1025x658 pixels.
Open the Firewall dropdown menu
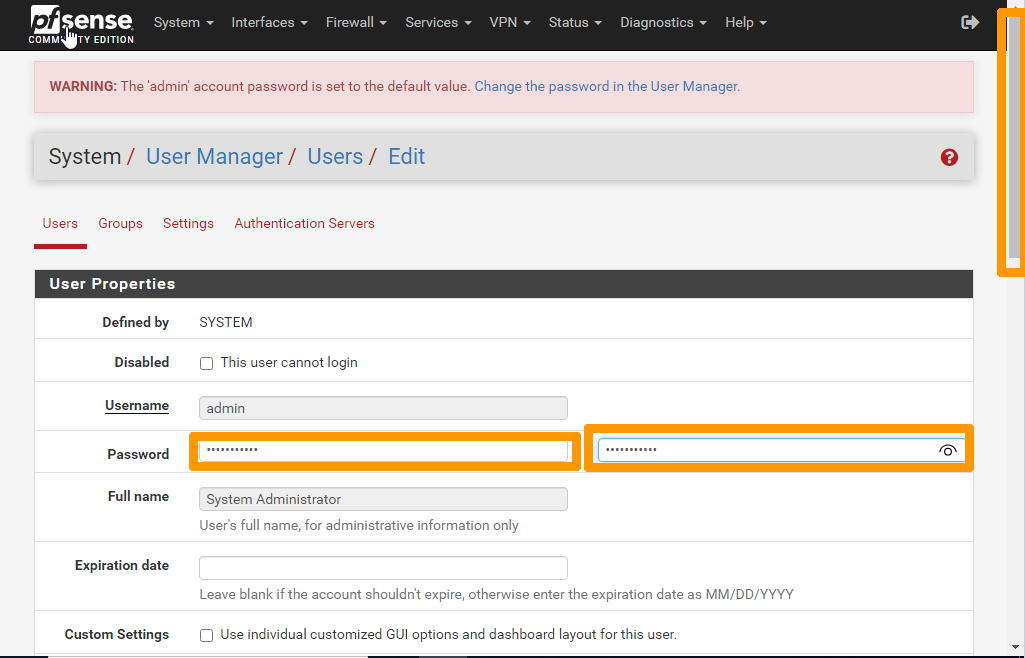(x=356, y=22)
